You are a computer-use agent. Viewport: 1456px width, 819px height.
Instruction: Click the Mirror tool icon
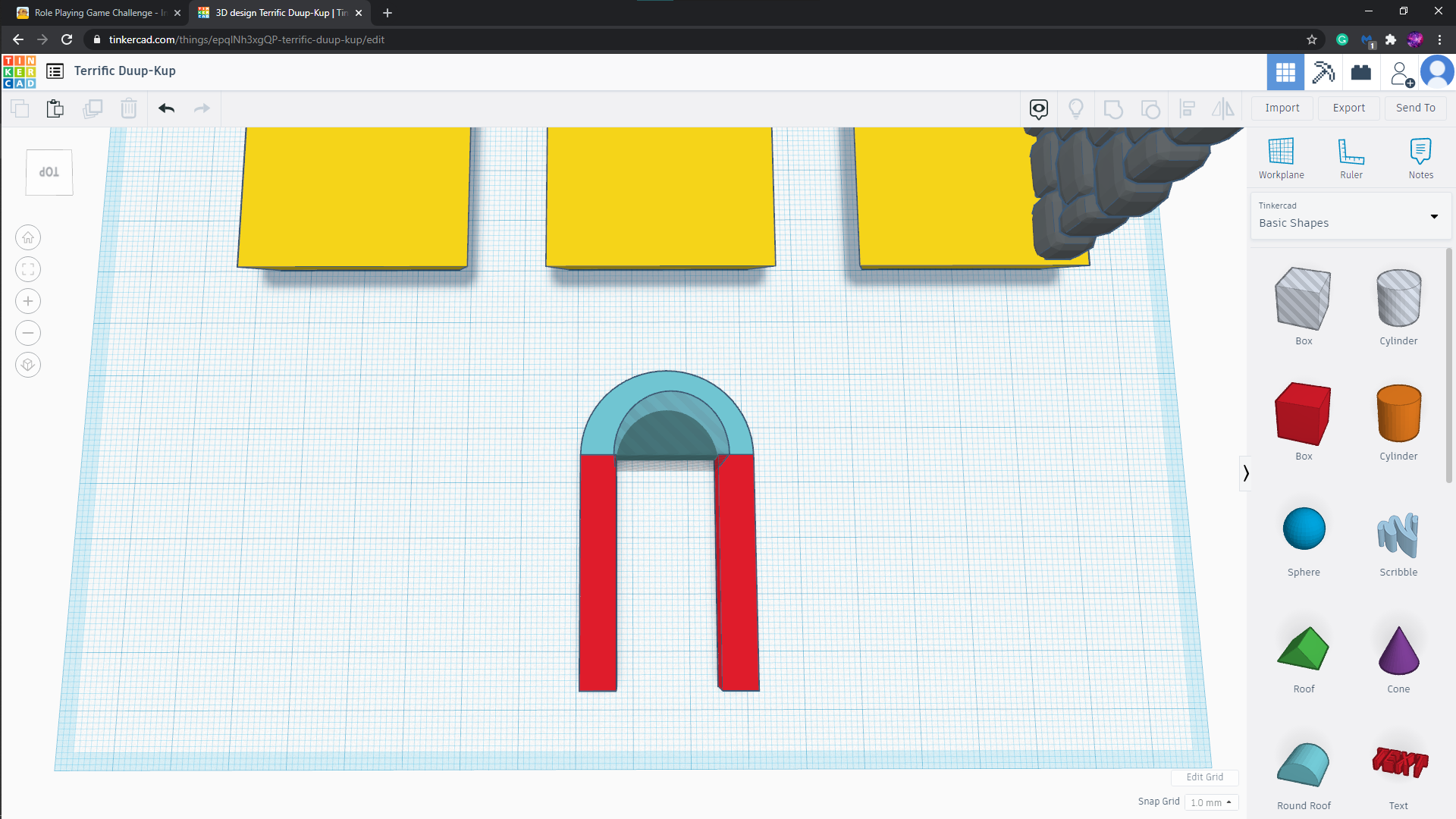1223,109
